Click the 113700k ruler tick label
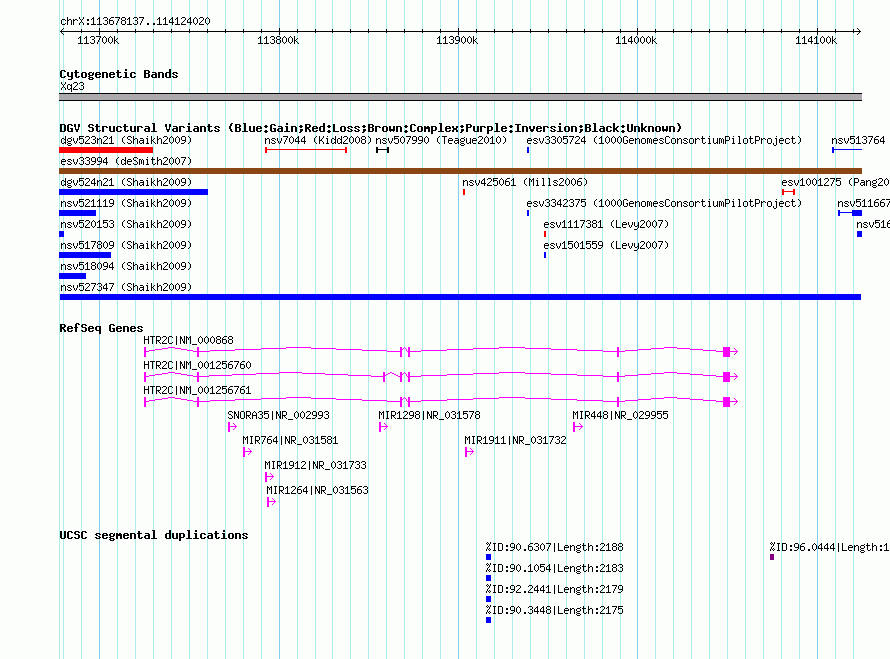The image size is (890, 659). click(x=98, y=40)
